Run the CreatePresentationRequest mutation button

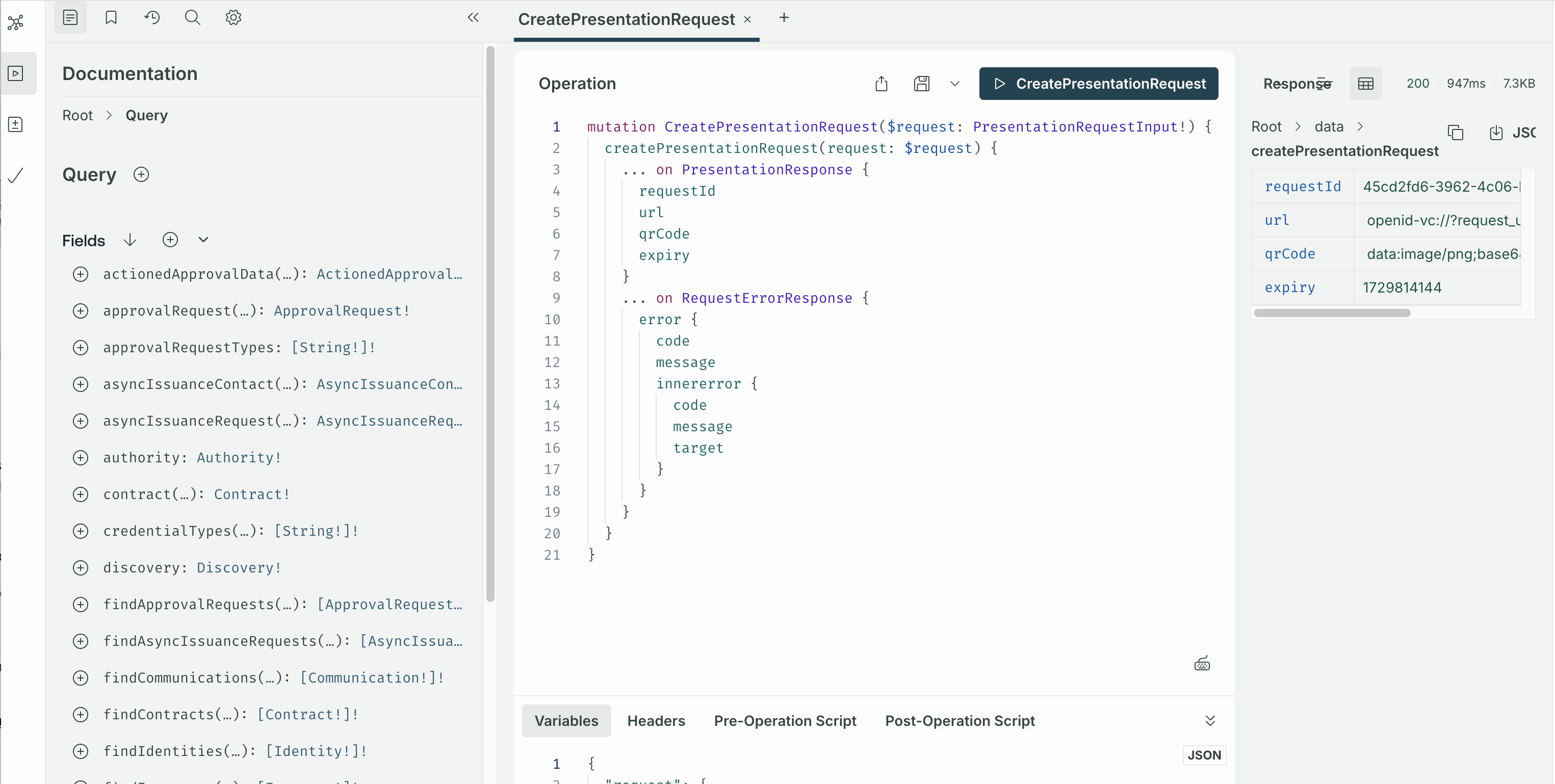point(1098,83)
